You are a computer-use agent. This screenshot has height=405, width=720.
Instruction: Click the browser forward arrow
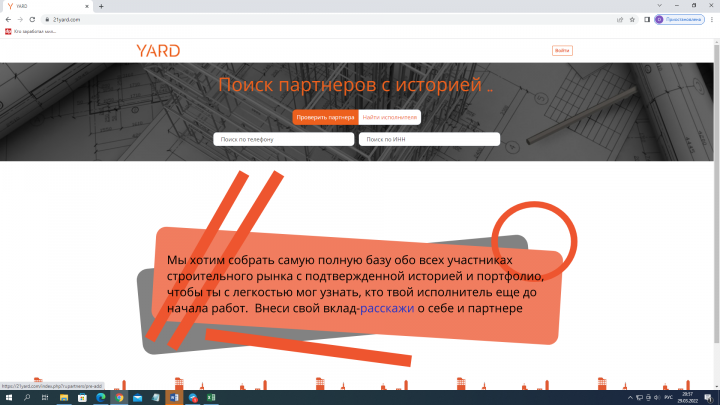20,20
